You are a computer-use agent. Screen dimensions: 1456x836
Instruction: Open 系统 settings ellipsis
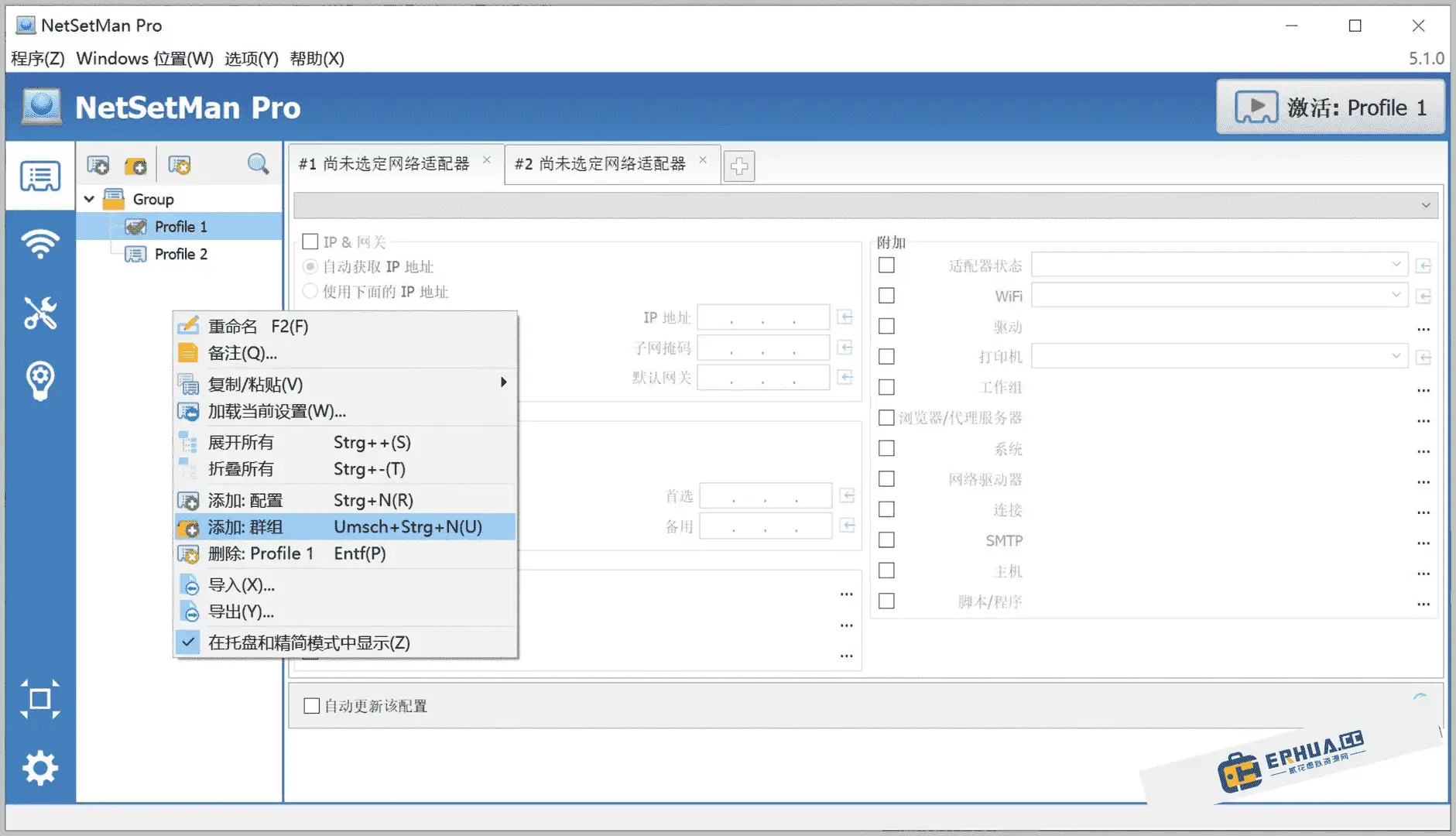[x=1423, y=451]
